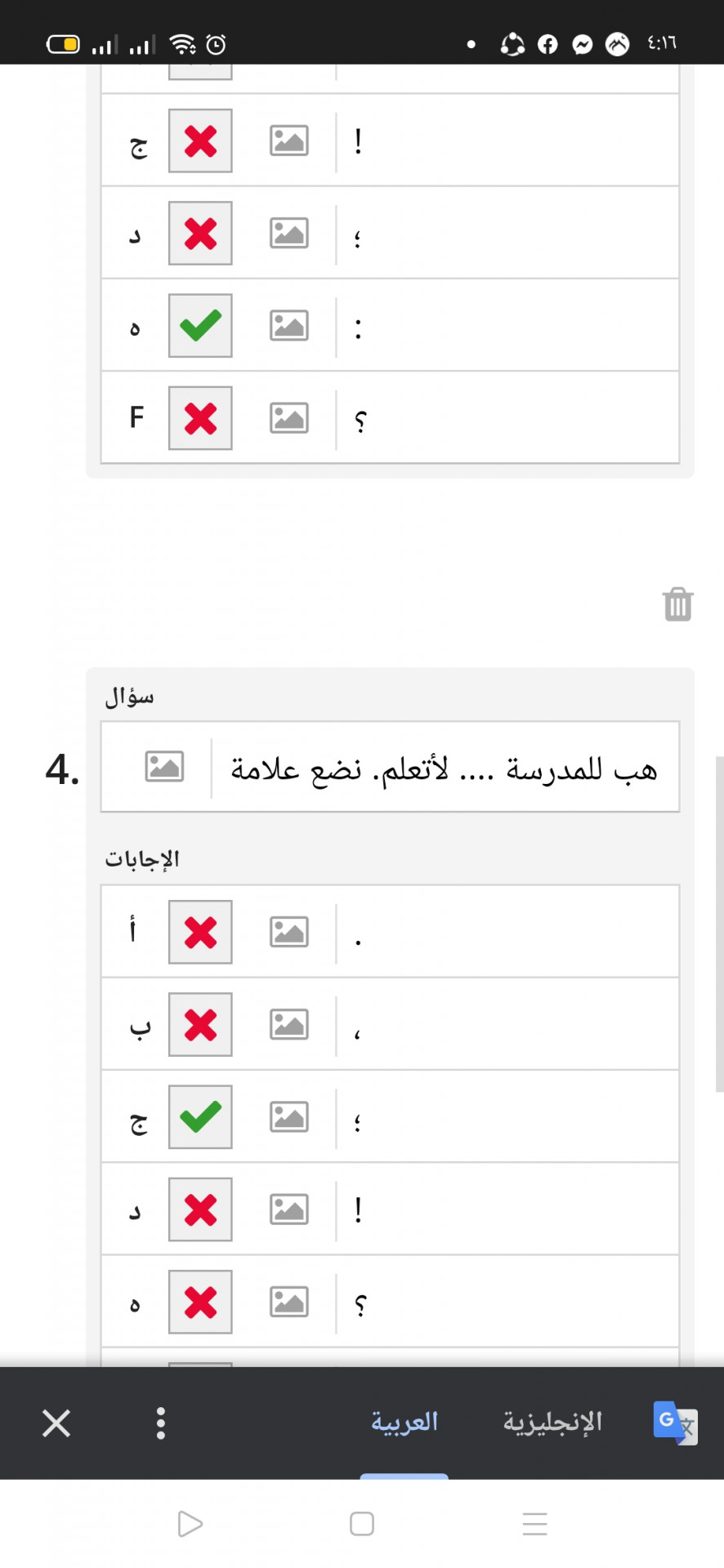Open Google Translate icon in bottom bar
Image resolution: width=724 pixels, height=1568 pixels.
[x=675, y=1423]
